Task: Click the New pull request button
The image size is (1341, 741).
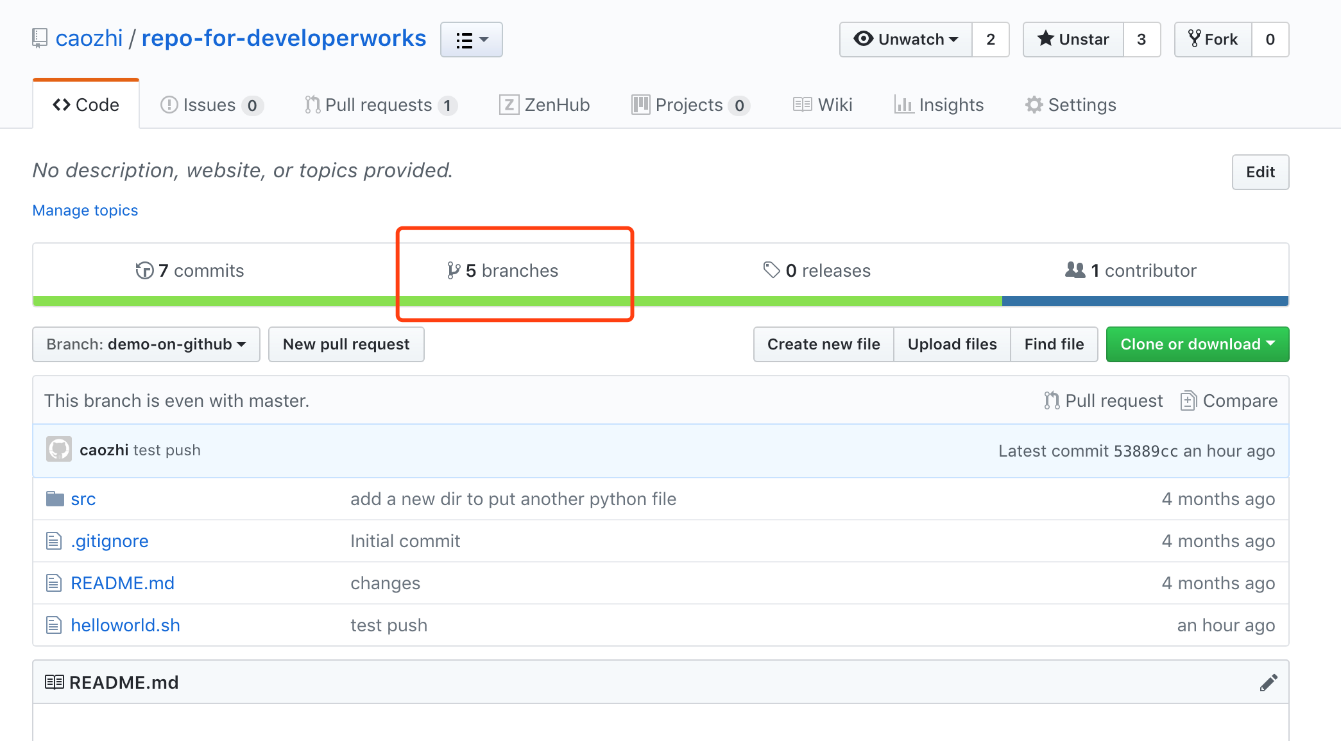Action: [346, 344]
